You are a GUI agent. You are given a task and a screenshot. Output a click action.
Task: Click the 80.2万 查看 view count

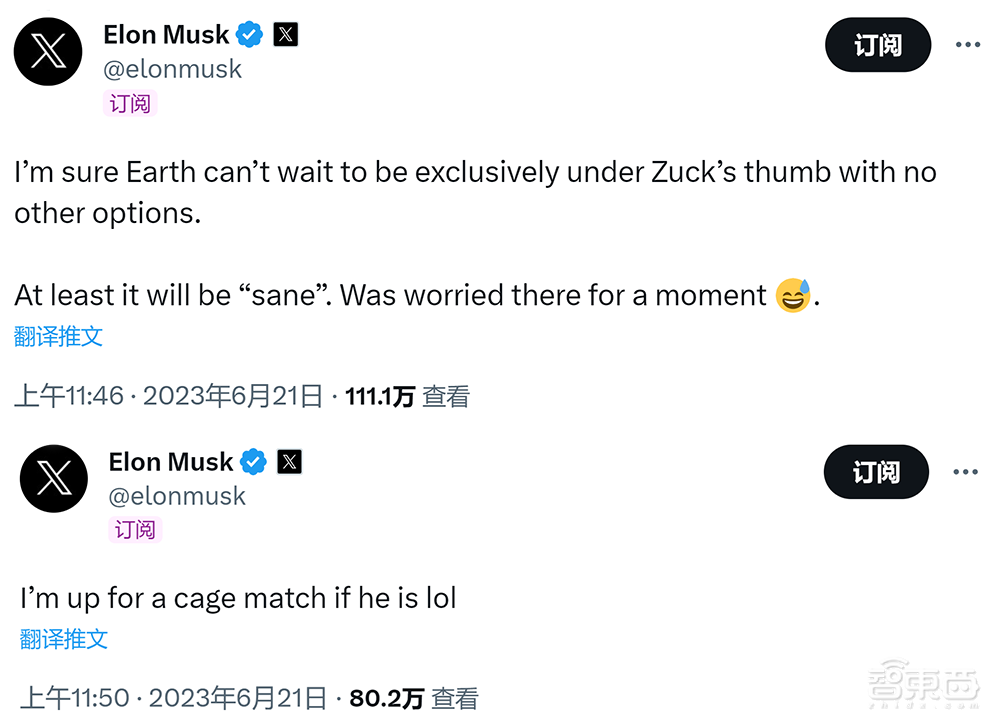pyautogui.click(x=414, y=698)
